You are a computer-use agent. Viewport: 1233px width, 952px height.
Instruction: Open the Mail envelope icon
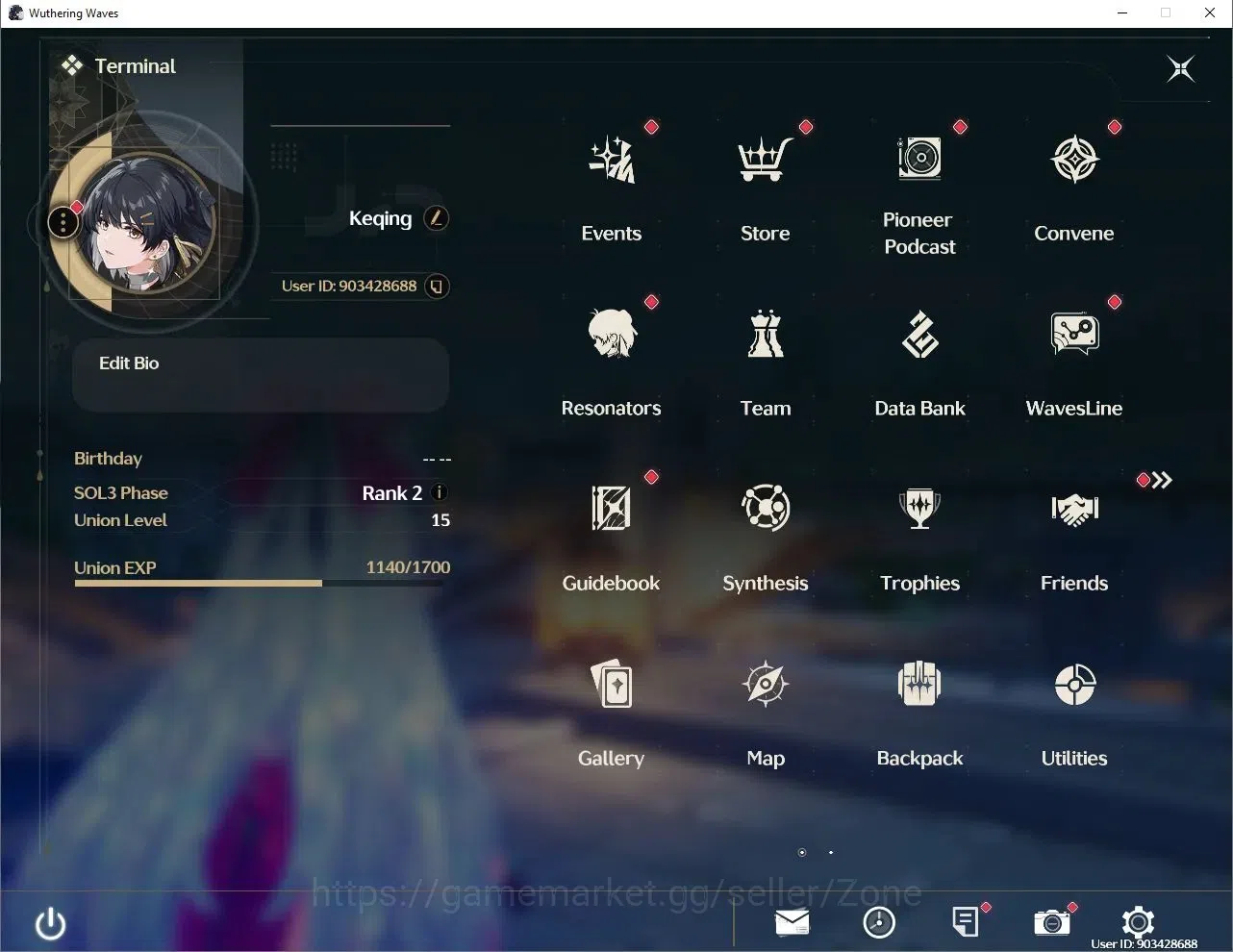(792, 922)
